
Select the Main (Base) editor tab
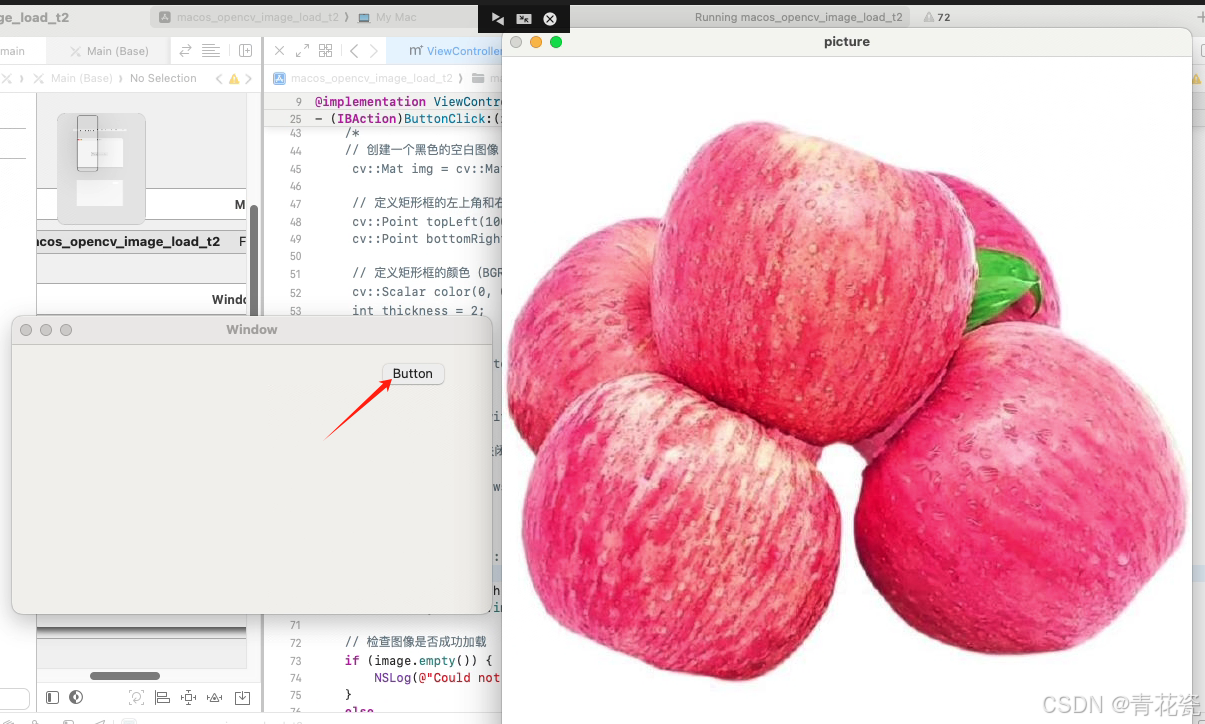110,51
